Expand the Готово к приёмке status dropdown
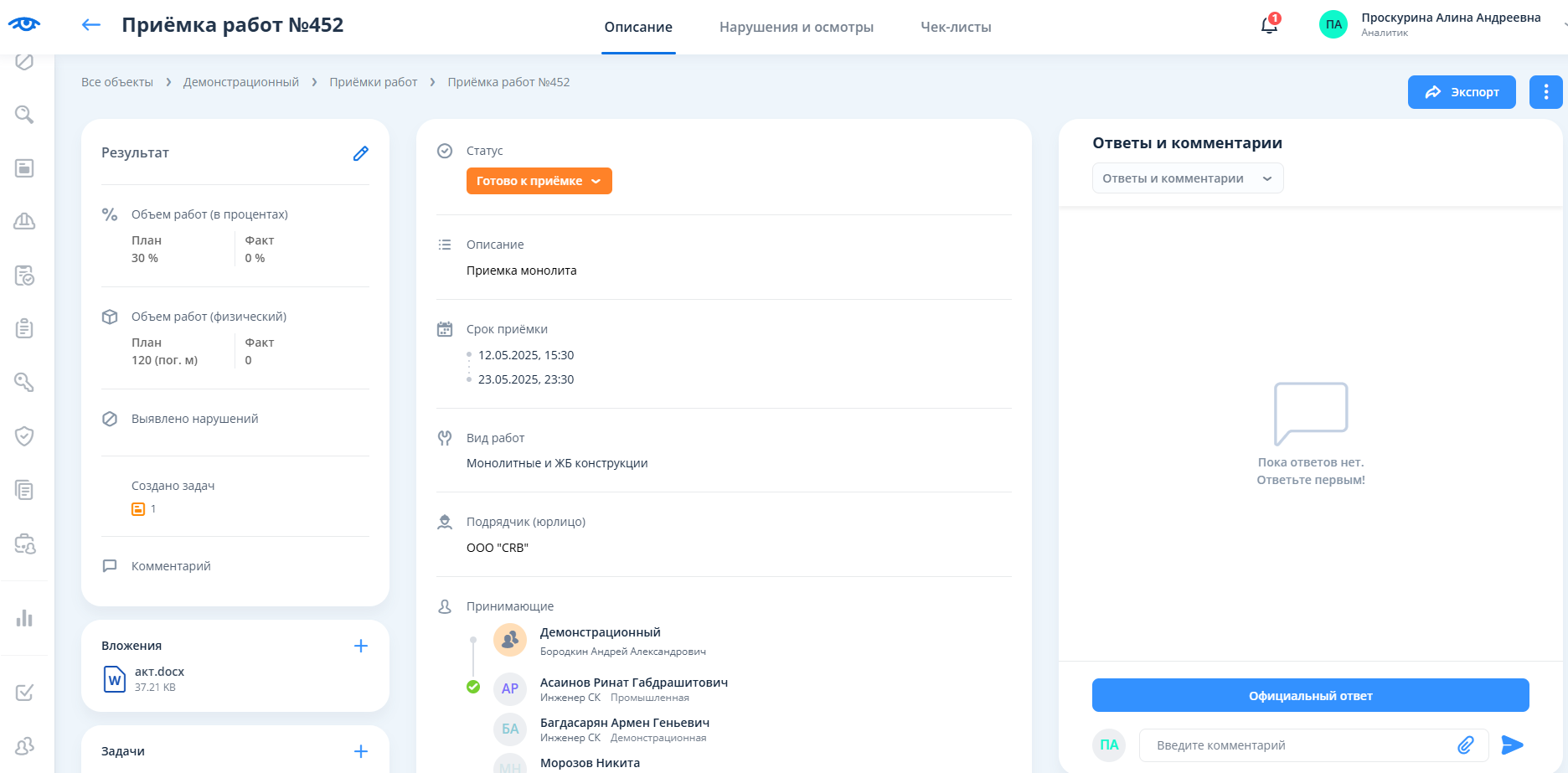This screenshot has height=773, width=1568. pos(539,181)
